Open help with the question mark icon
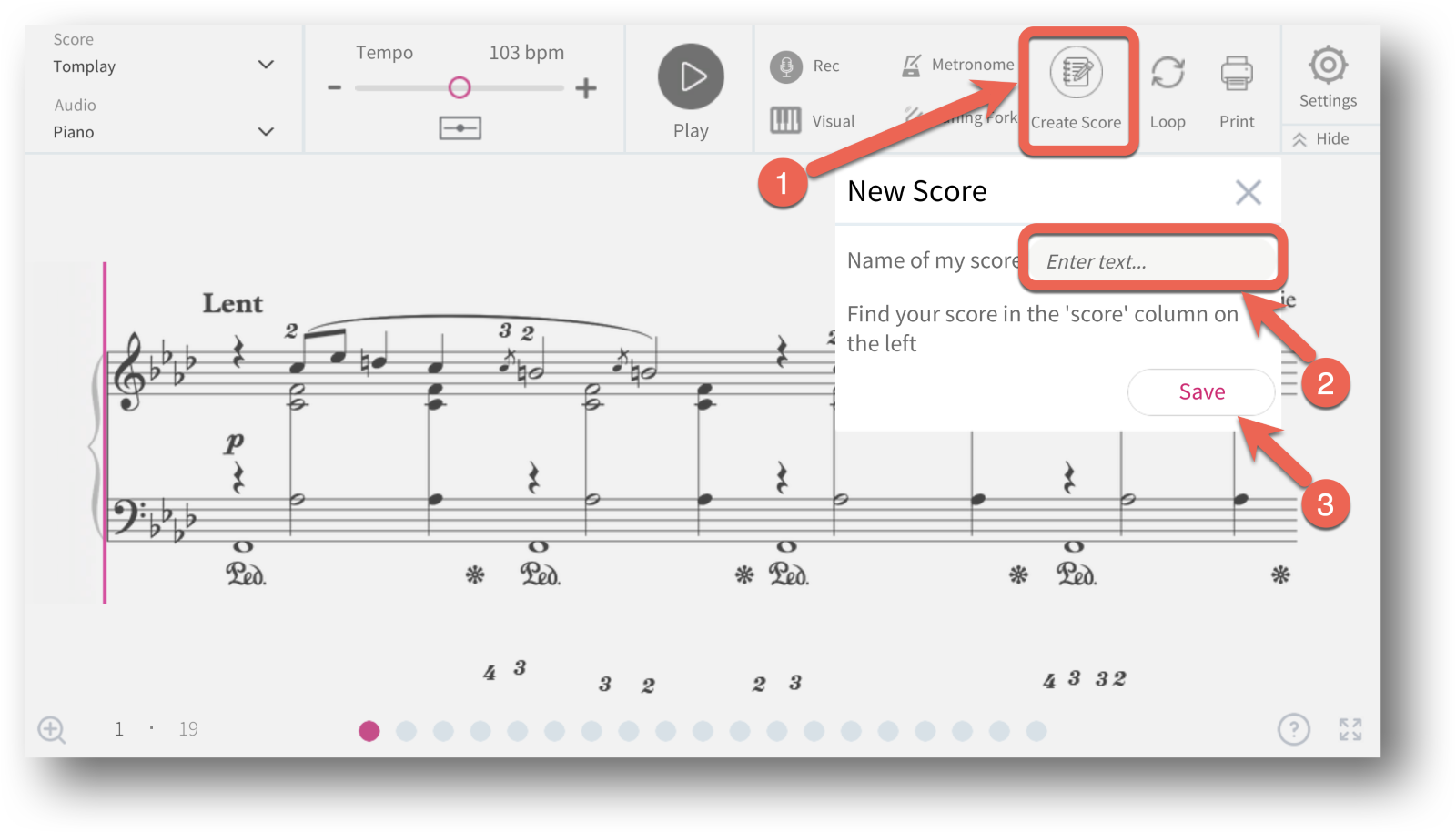 [1293, 729]
